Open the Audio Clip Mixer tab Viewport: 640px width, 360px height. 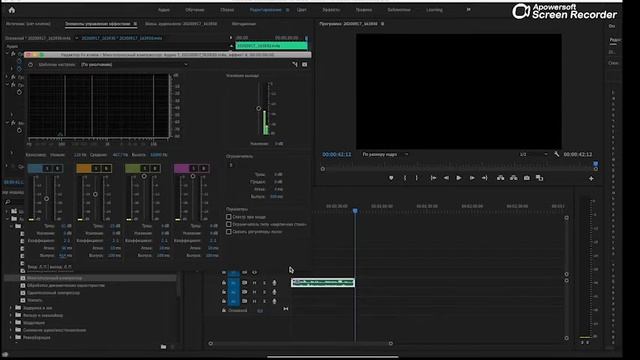click(x=181, y=24)
